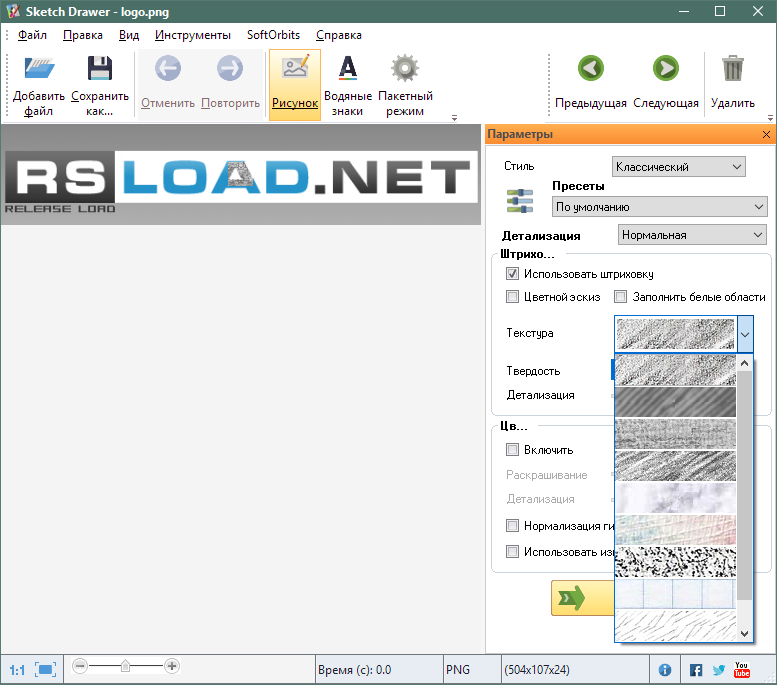Image resolution: width=777 pixels, height=685 pixels.
Task: Click the Отменить undo arrow
Action: click(167, 68)
